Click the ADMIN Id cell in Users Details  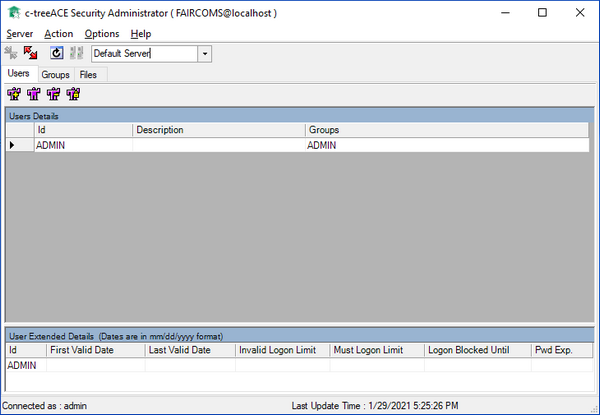(x=83, y=145)
